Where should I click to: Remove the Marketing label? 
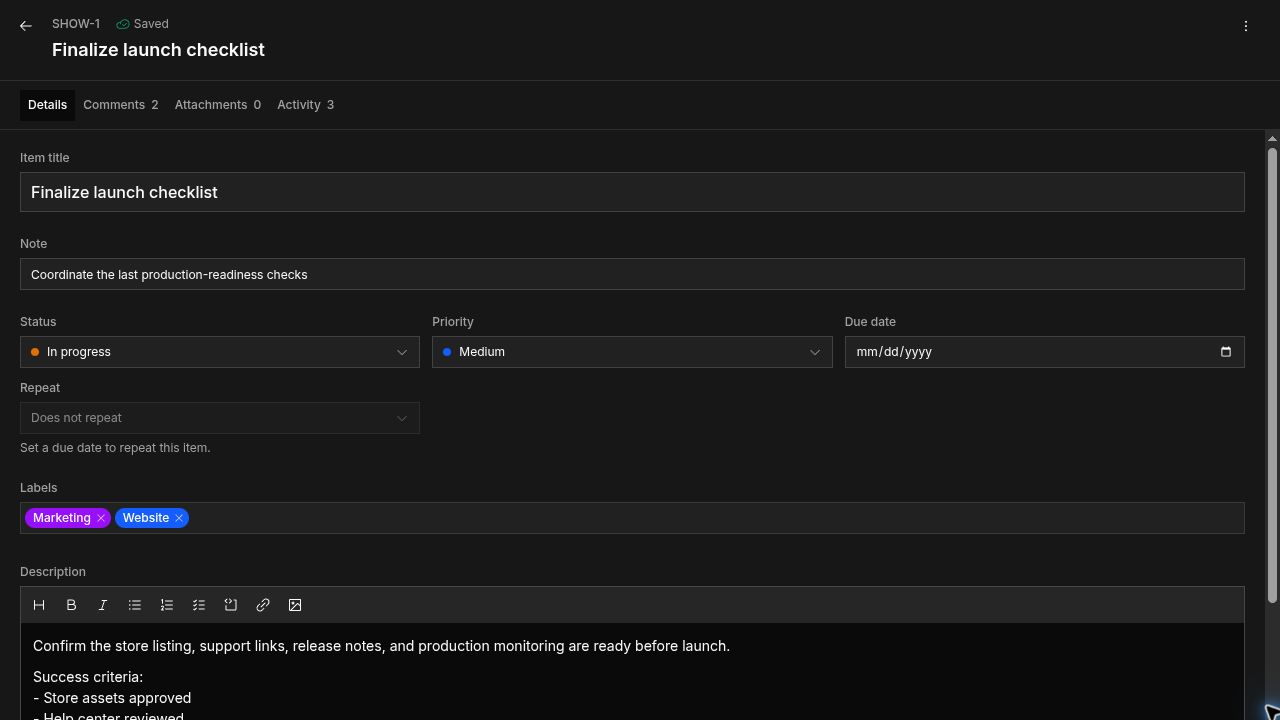coord(101,518)
